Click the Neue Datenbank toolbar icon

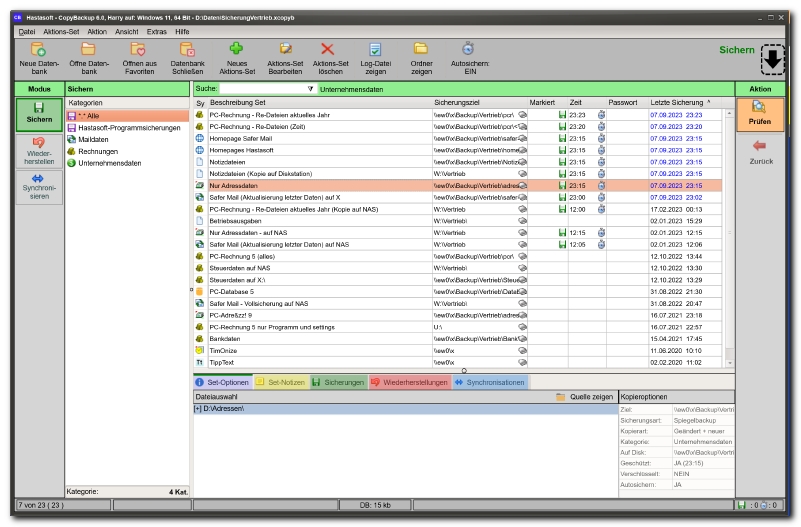40,48
